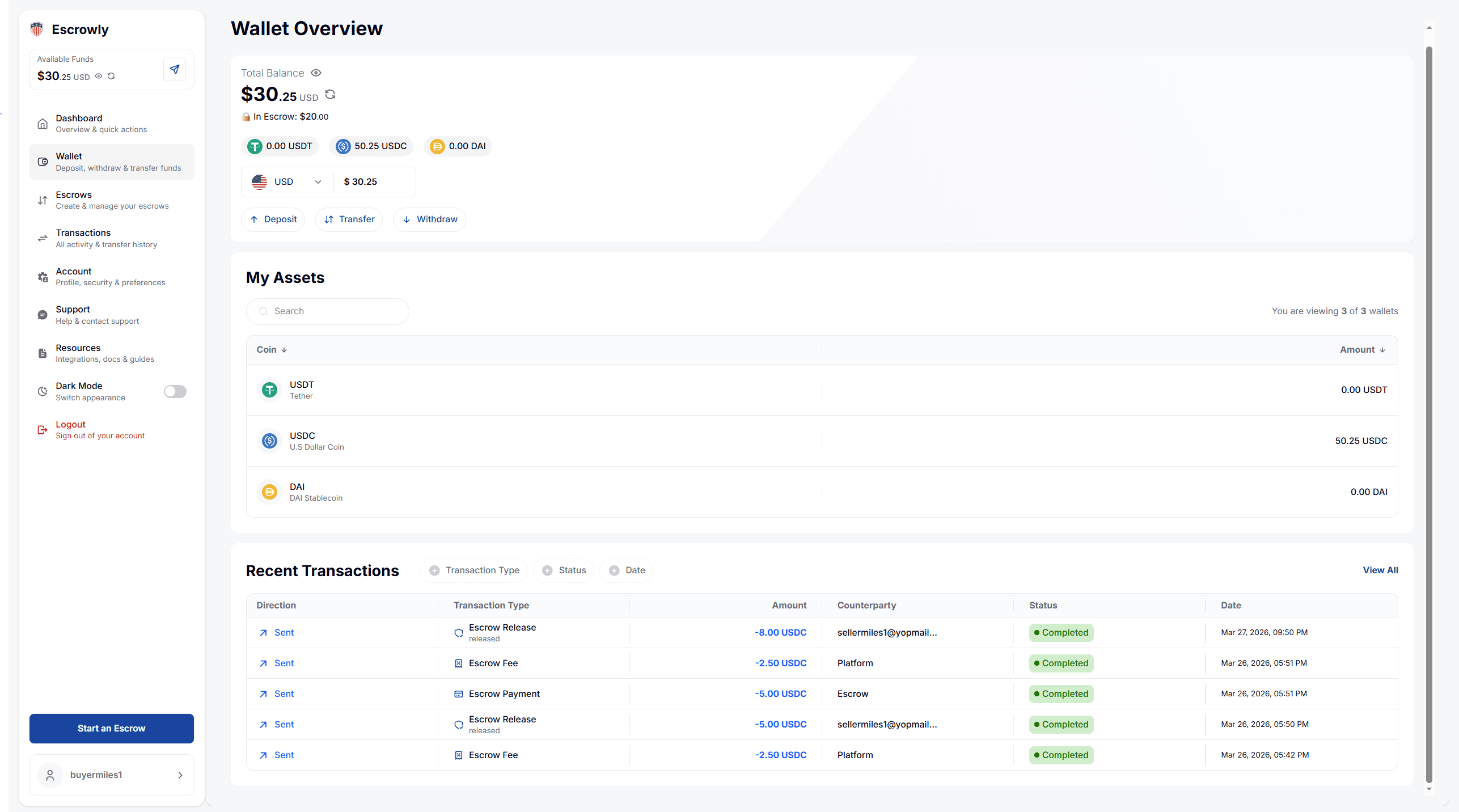1459x812 pixels.
Task: Click the lock icon beside In Escrow
Action: [x=246, y=117]
